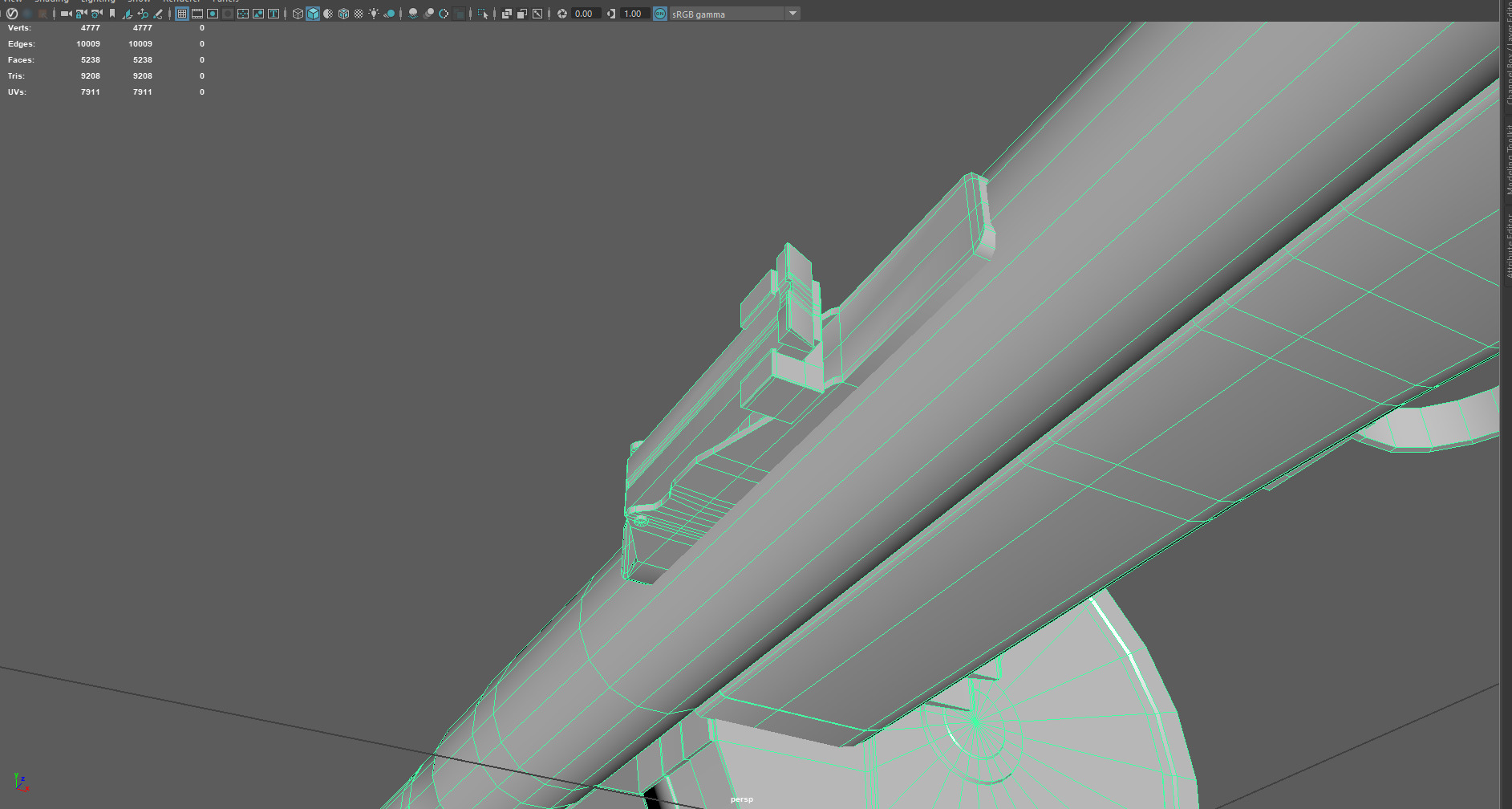
Task: Click the XYZ axis gizmo in viewport corner
Action: 21,783
